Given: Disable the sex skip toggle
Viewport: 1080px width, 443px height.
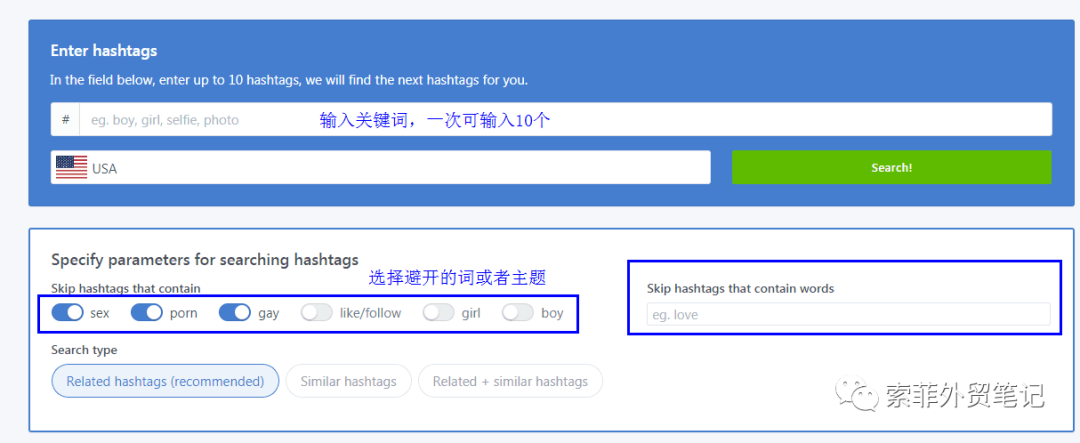Looking at the screenshot, I should (x=68, y=313).
